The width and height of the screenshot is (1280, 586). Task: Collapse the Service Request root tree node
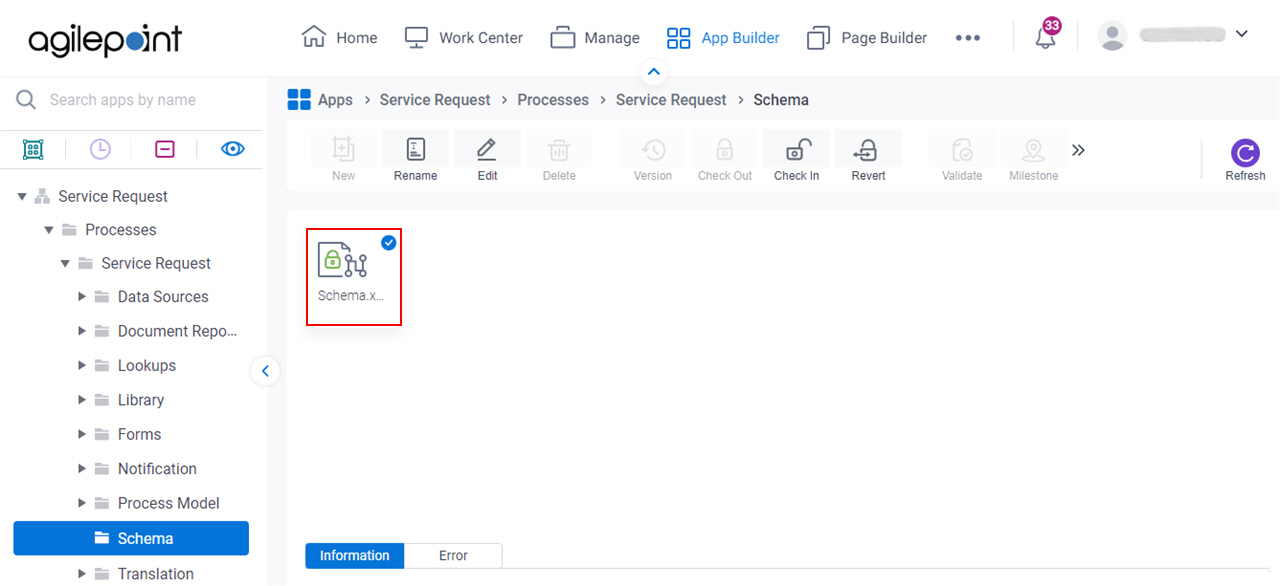click(x=22, y=197)
